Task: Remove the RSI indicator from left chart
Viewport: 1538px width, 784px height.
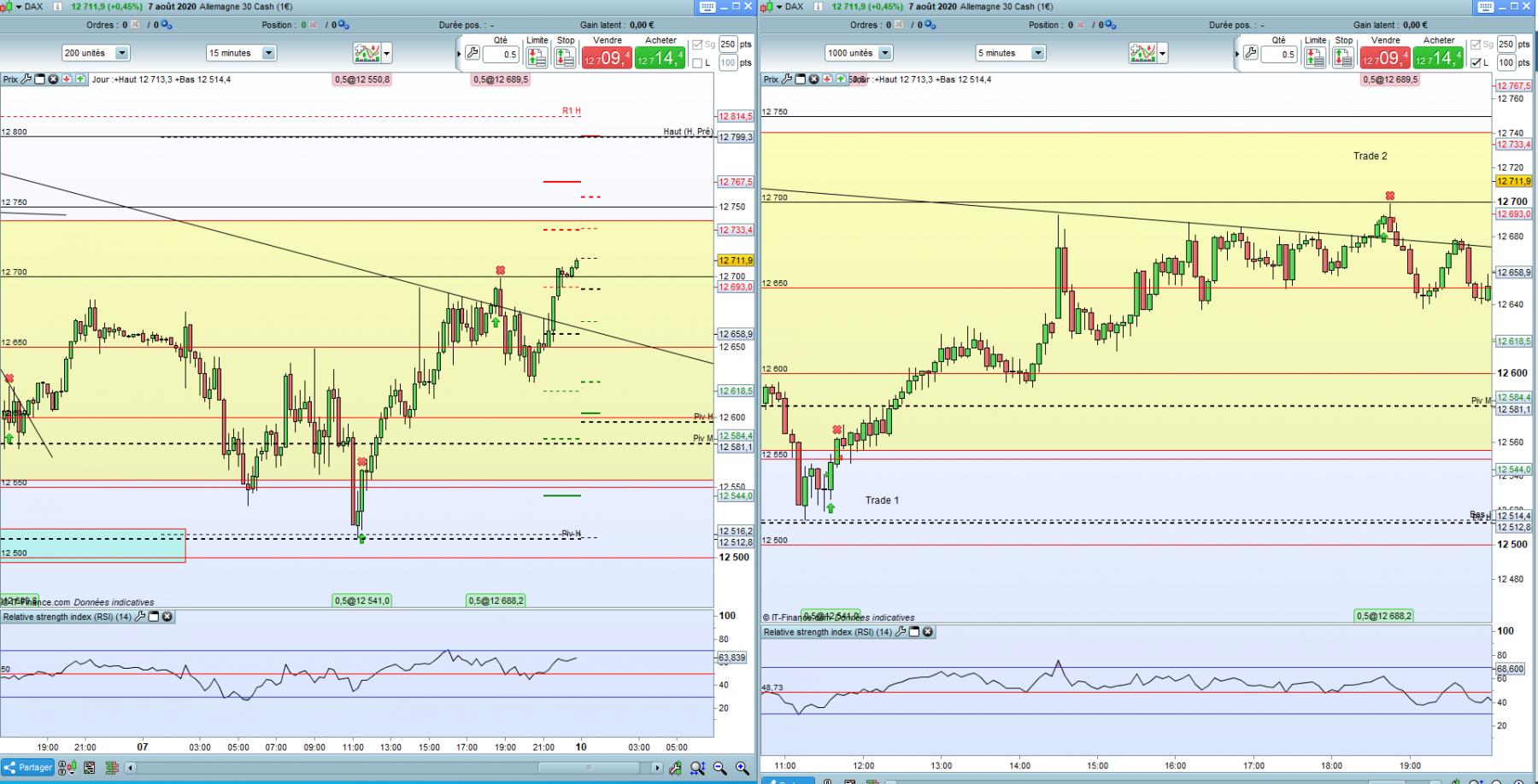Action: click(x=167, y=617)
